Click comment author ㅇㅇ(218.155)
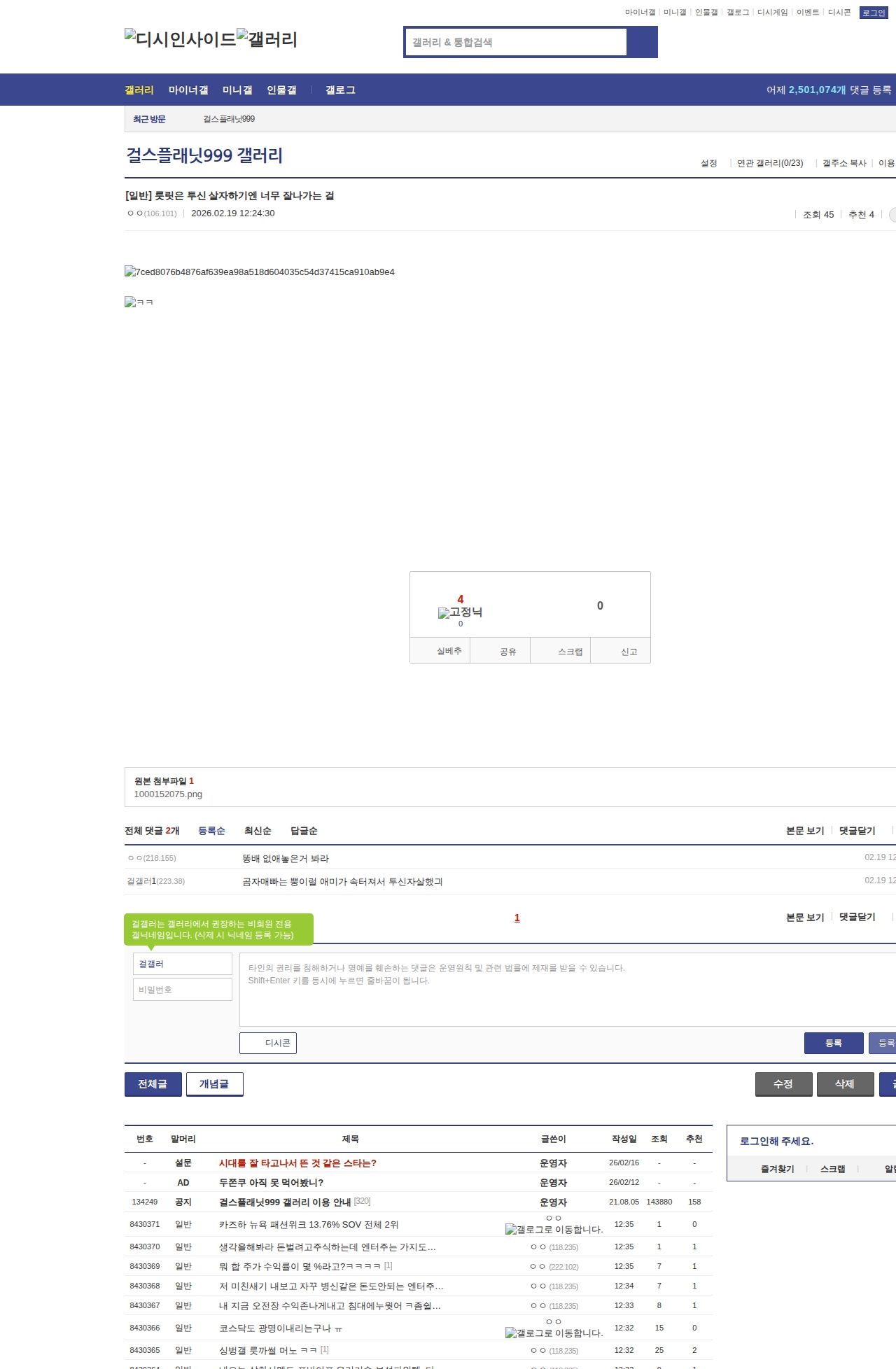This screenshot has height=1369, width=896. 152,858
